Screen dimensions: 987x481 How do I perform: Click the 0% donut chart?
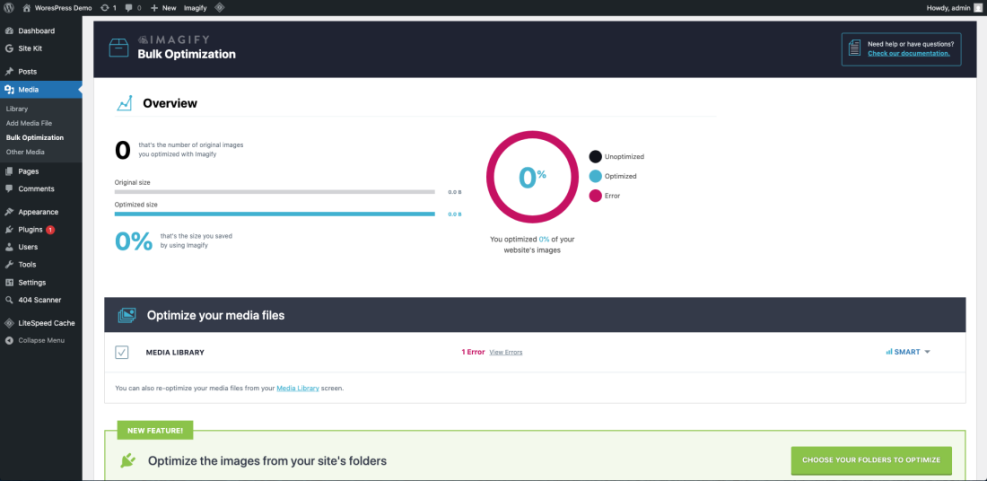pyautogui.click(x=532, y=177)
